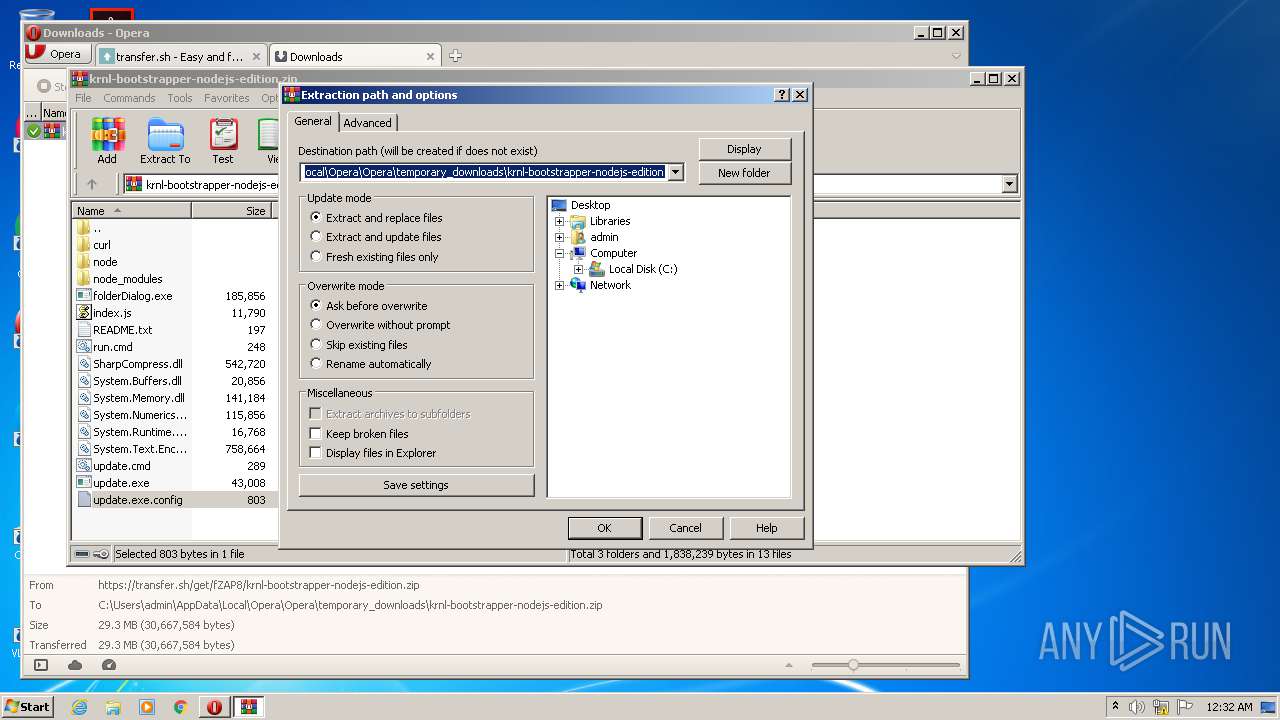
Task: Enable Display files in Explorer checkbox
Action: click(x=316, y=453)
